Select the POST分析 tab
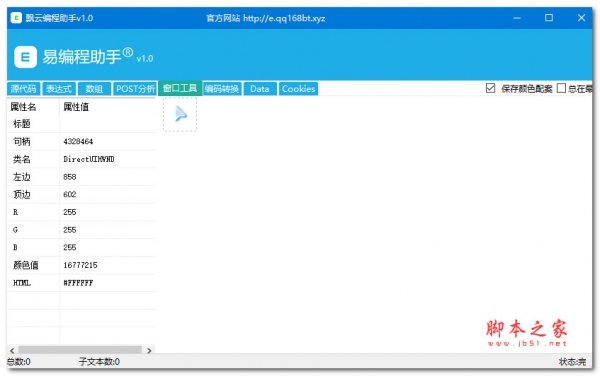This screenshot has height=376, width=600. (135, 89)
